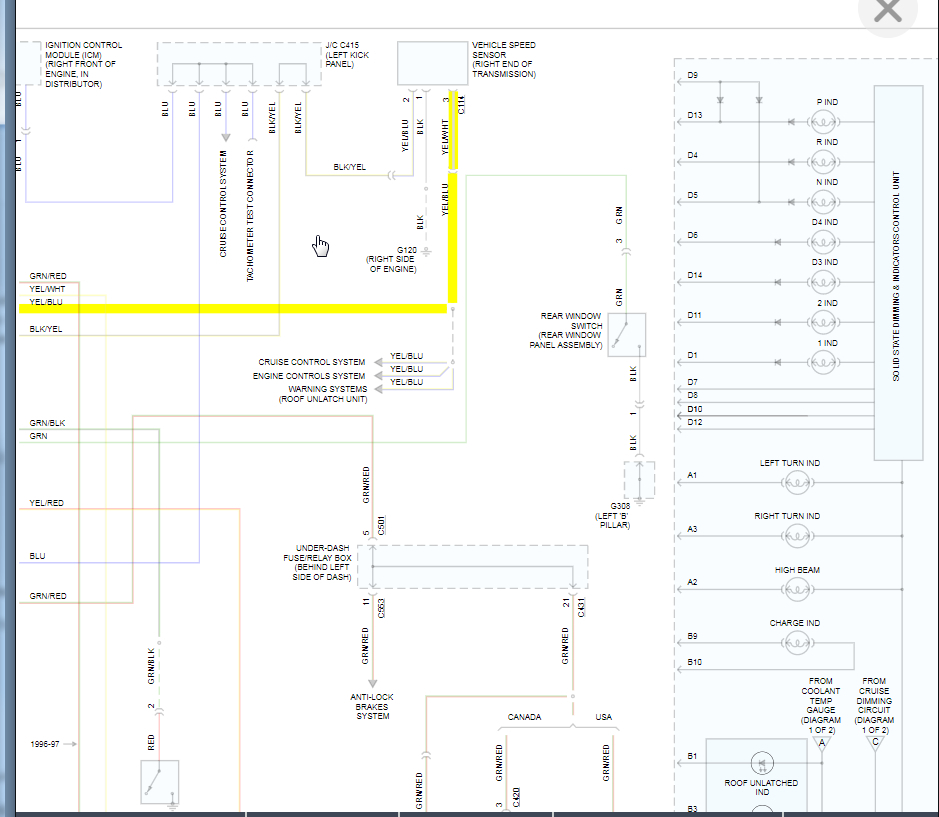Click the 'USA' branch label
939x817 pixels.
click(604, 717)
